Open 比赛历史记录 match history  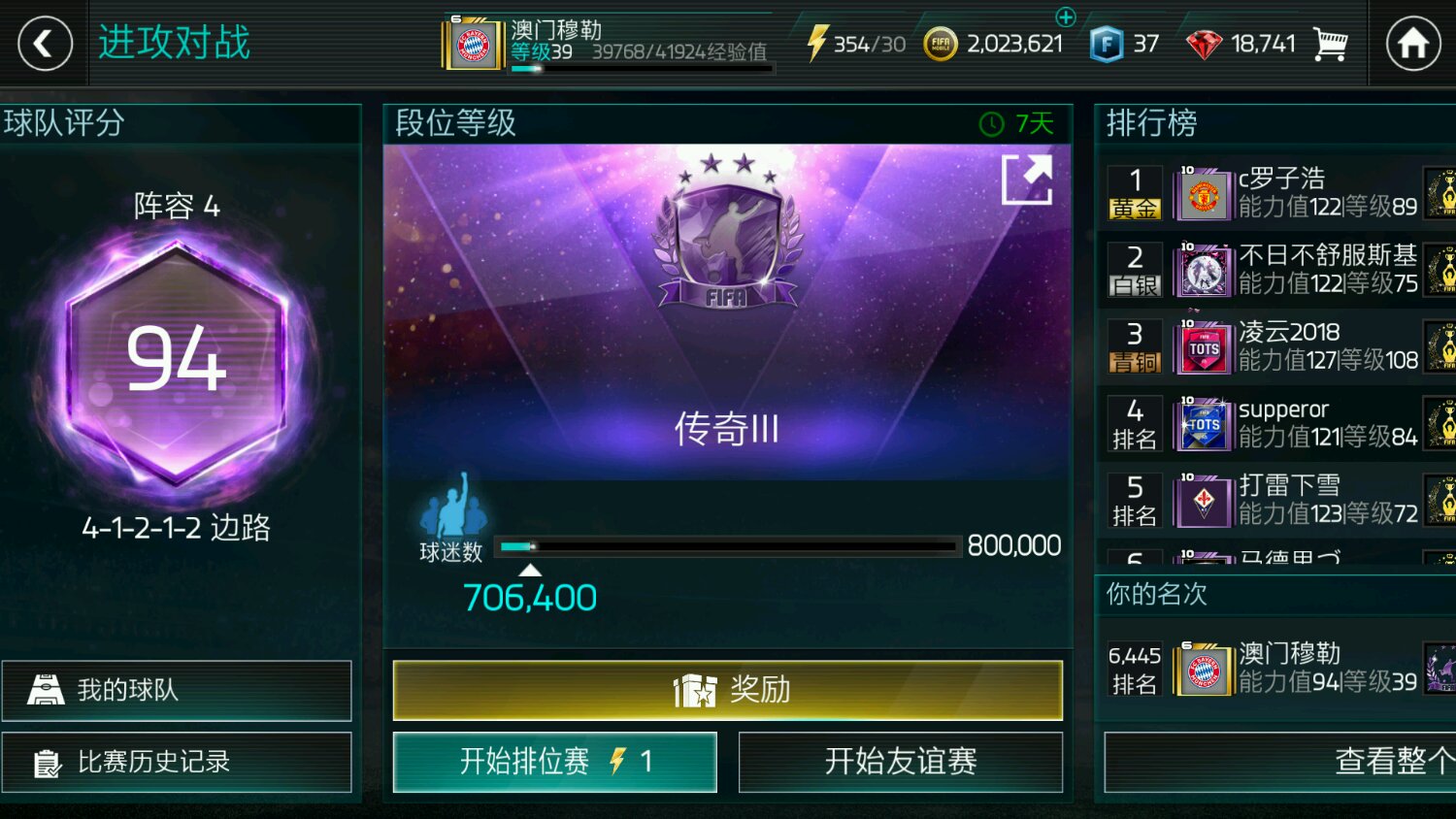[177, 762]
